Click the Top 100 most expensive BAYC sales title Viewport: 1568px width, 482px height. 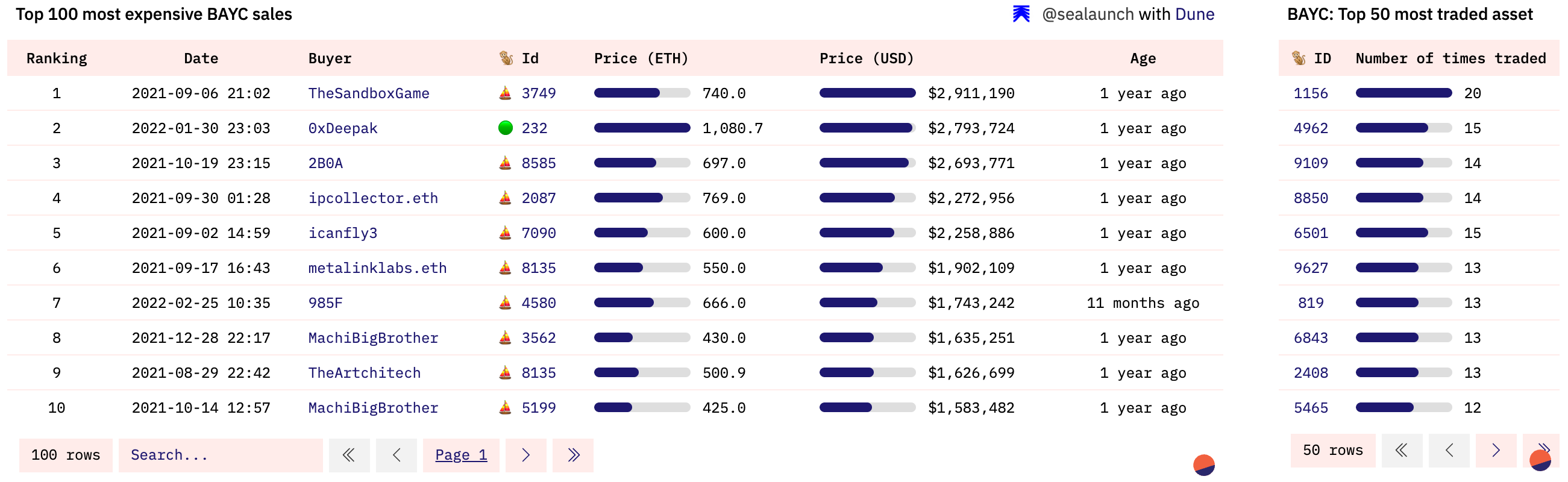tap(155, 13)
